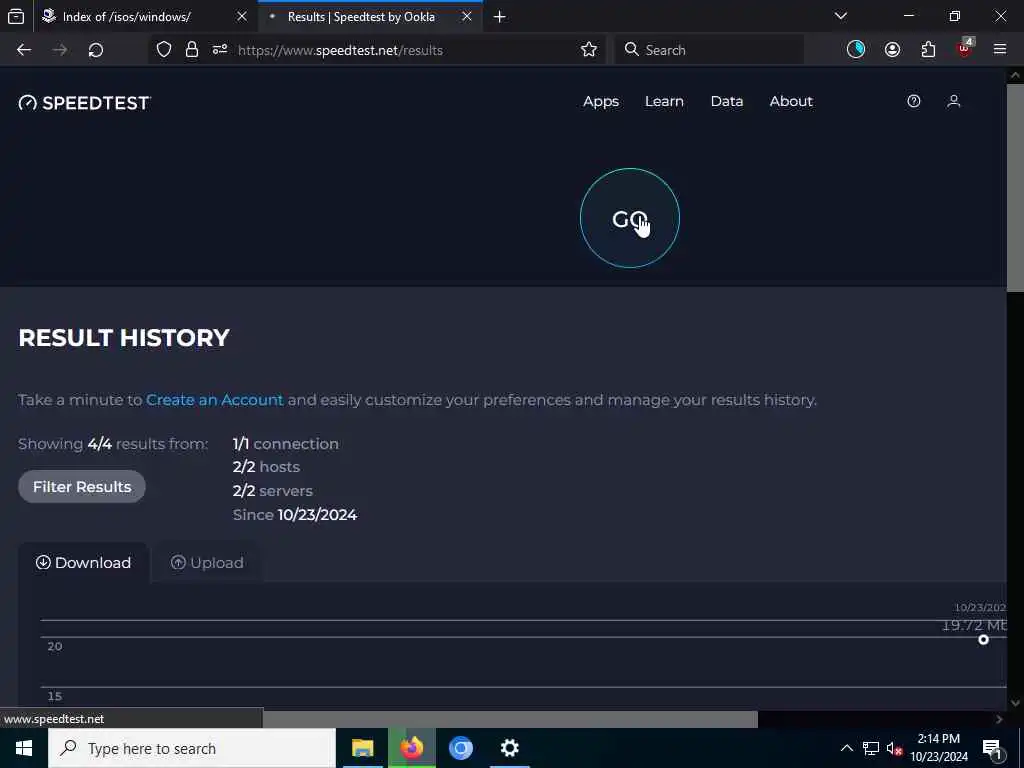Click the horizontal scrollbar right arrow

[x=999, y=719]
